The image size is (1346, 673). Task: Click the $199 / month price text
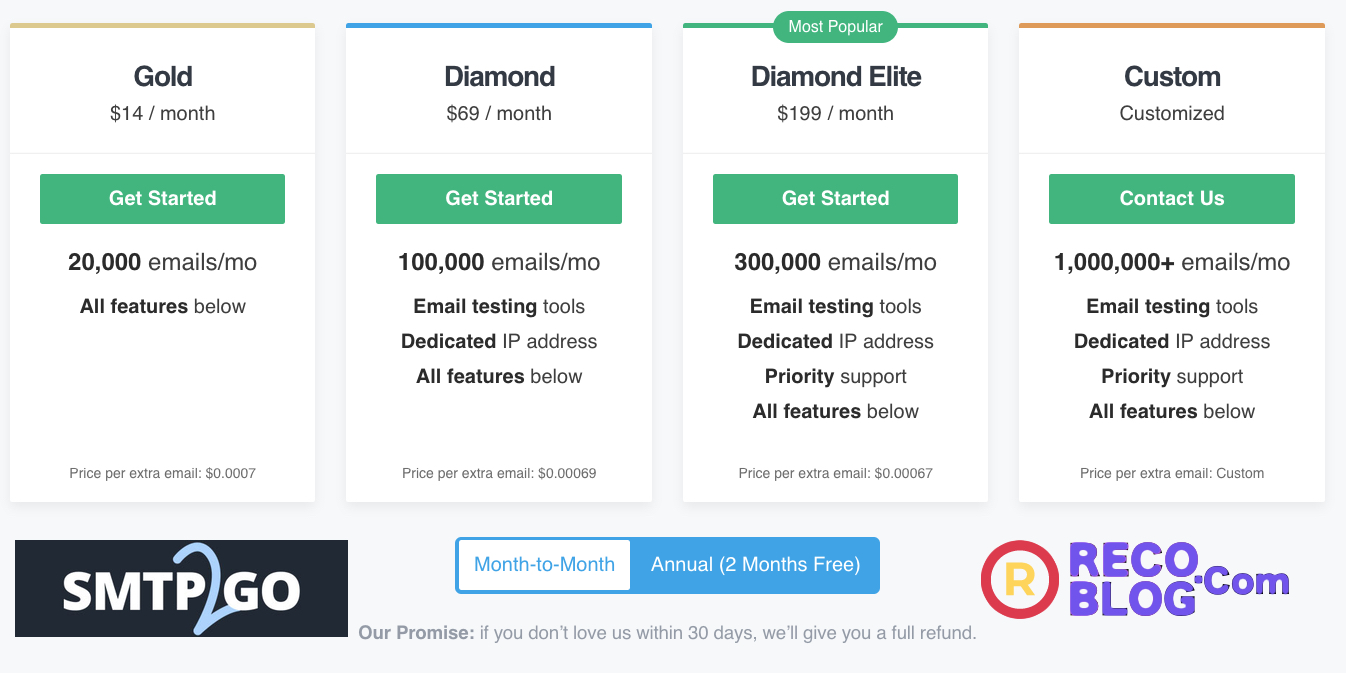point(835,114)
